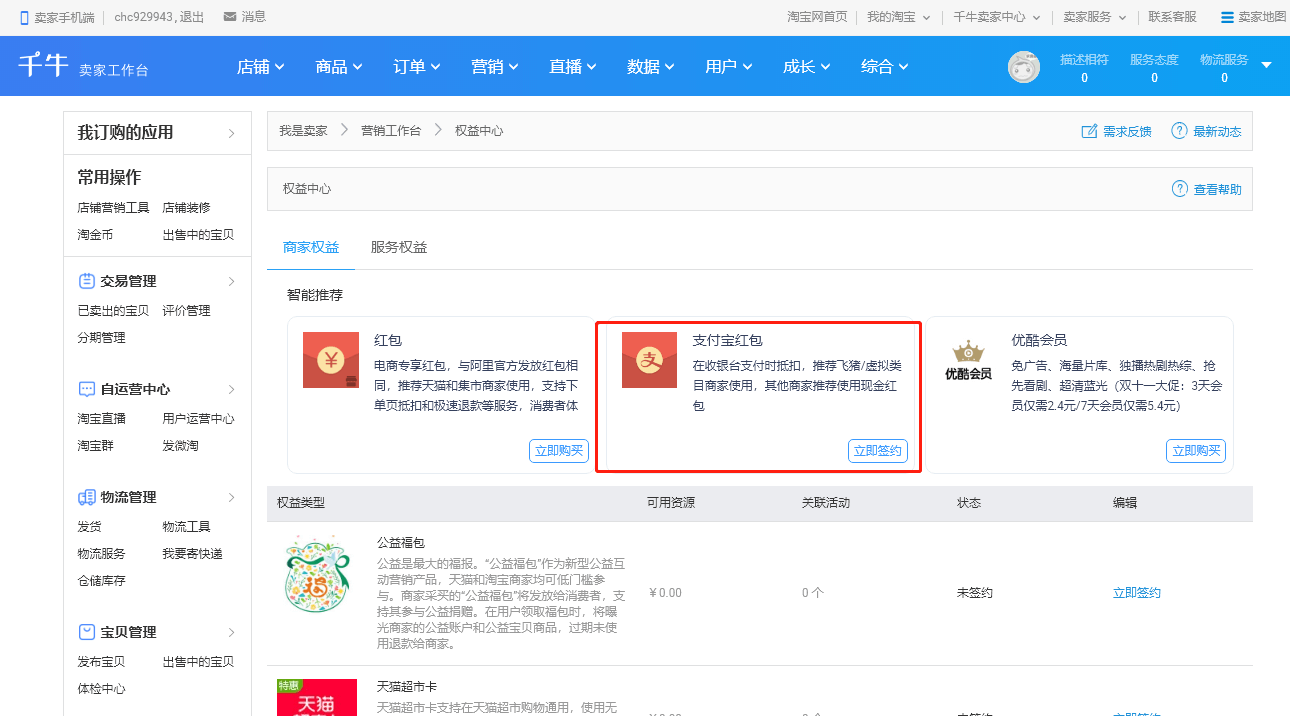Click the 千牛 logo
The image size is (1290, 716).
tap(43, 65)
